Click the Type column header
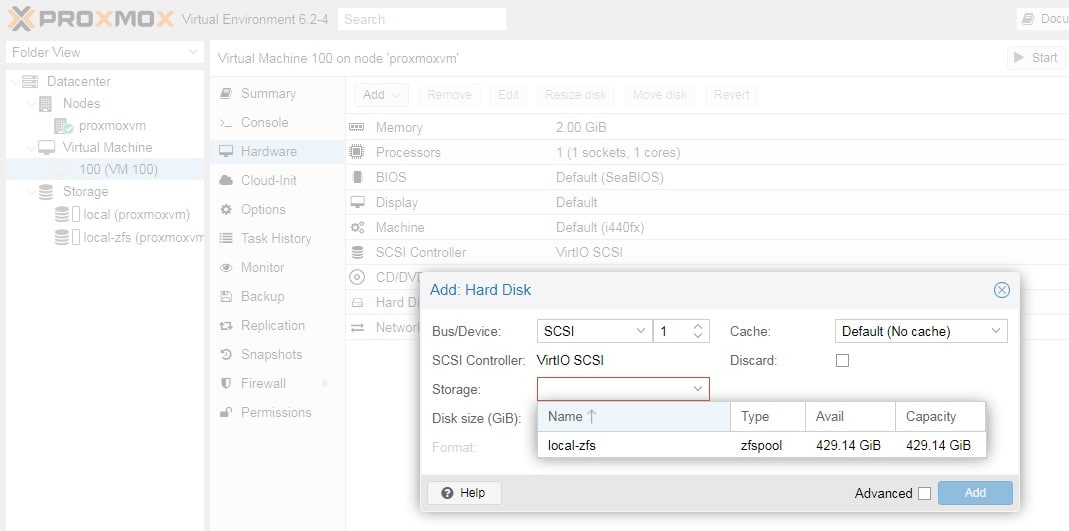Viewport: 1069px width, 531px height. point(768,416)
